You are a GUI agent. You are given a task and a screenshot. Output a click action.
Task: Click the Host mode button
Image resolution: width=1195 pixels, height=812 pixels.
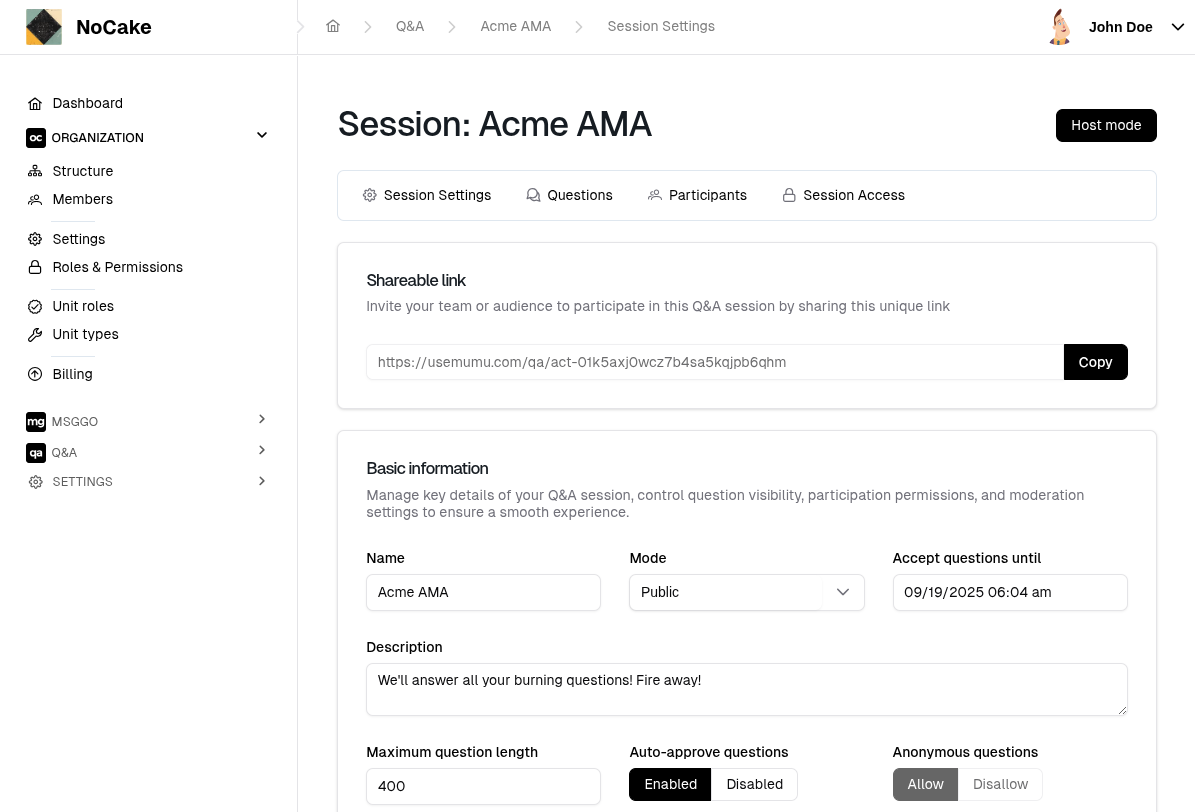click(x=1106, y=125)
